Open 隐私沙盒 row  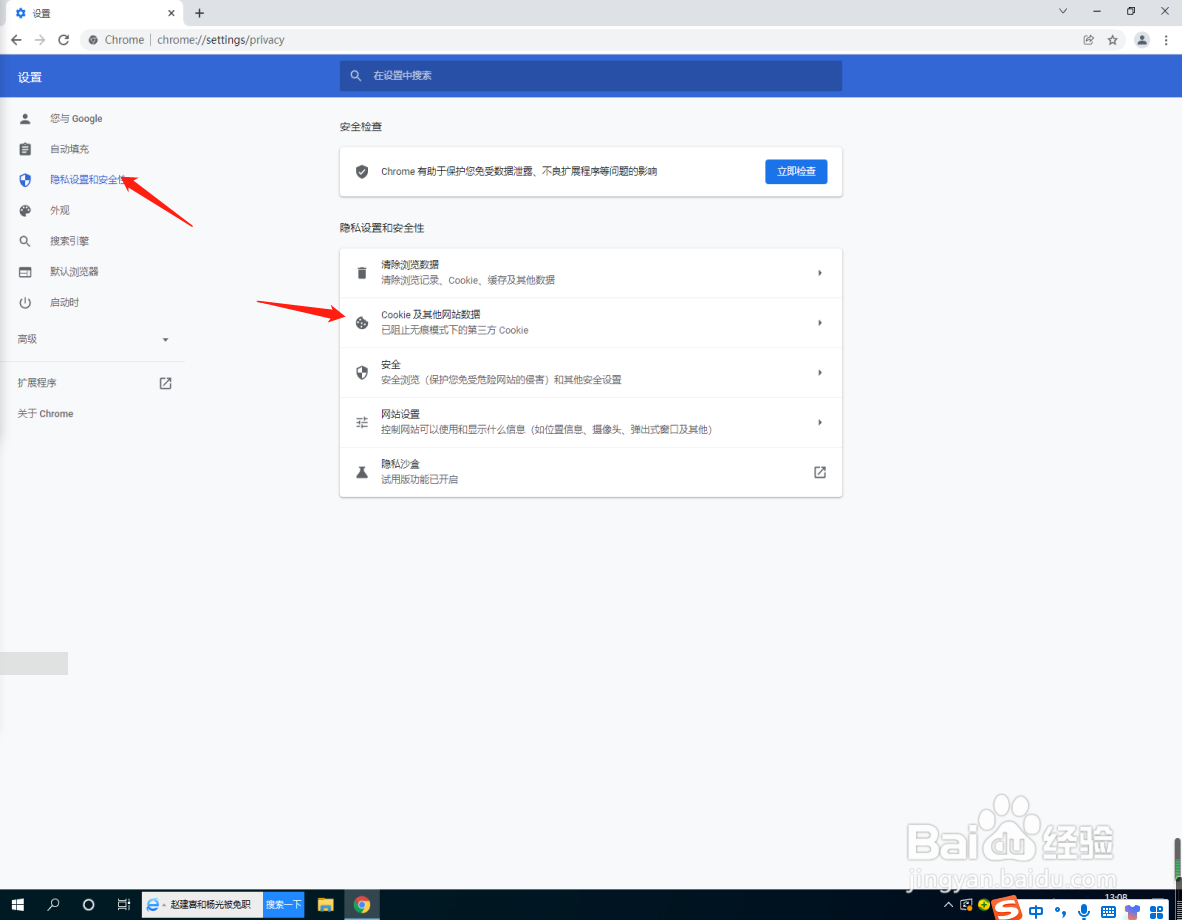click(x=591, y=472)
